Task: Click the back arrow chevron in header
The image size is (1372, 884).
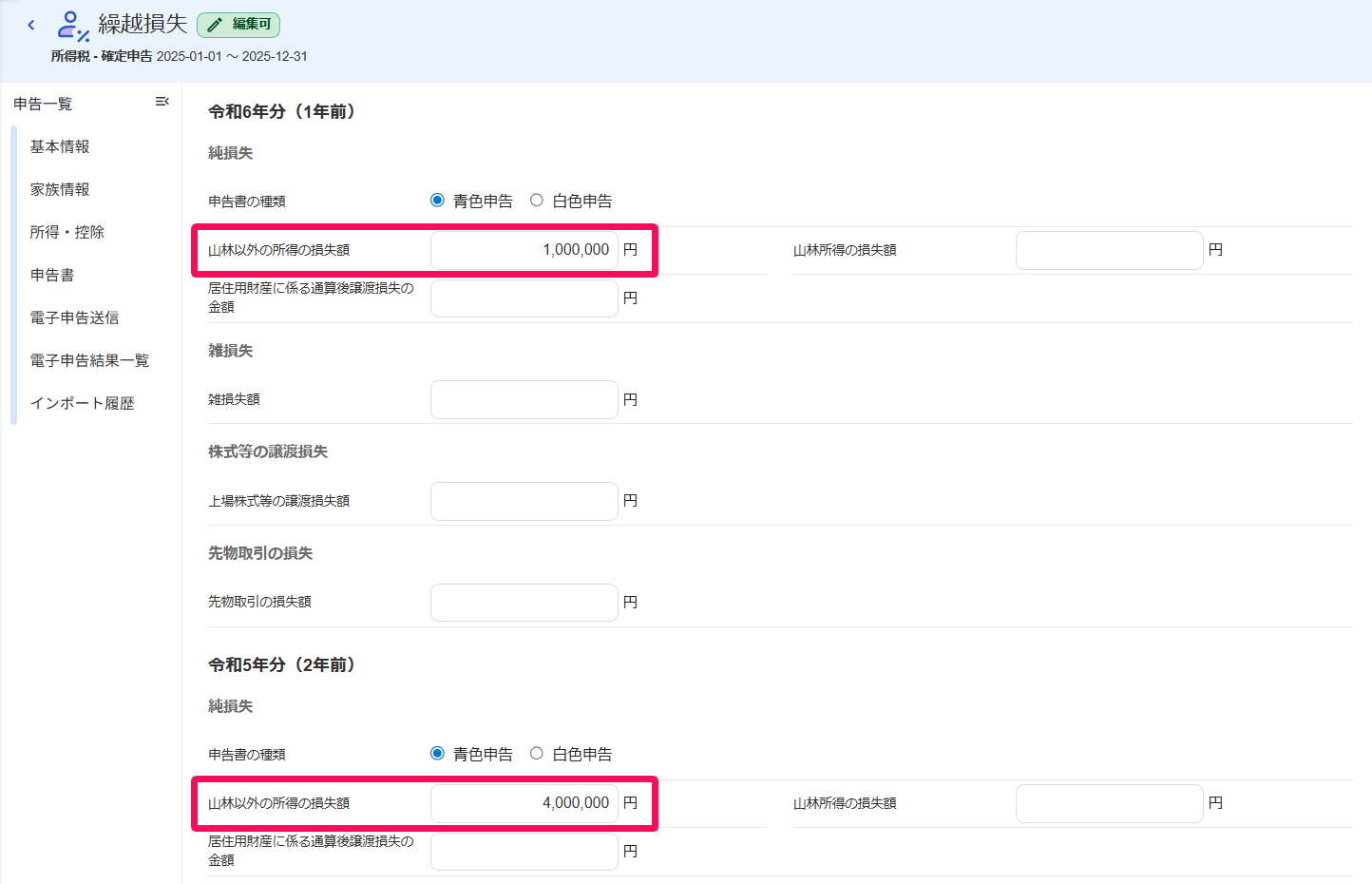Action: click(x=31, y=25)
